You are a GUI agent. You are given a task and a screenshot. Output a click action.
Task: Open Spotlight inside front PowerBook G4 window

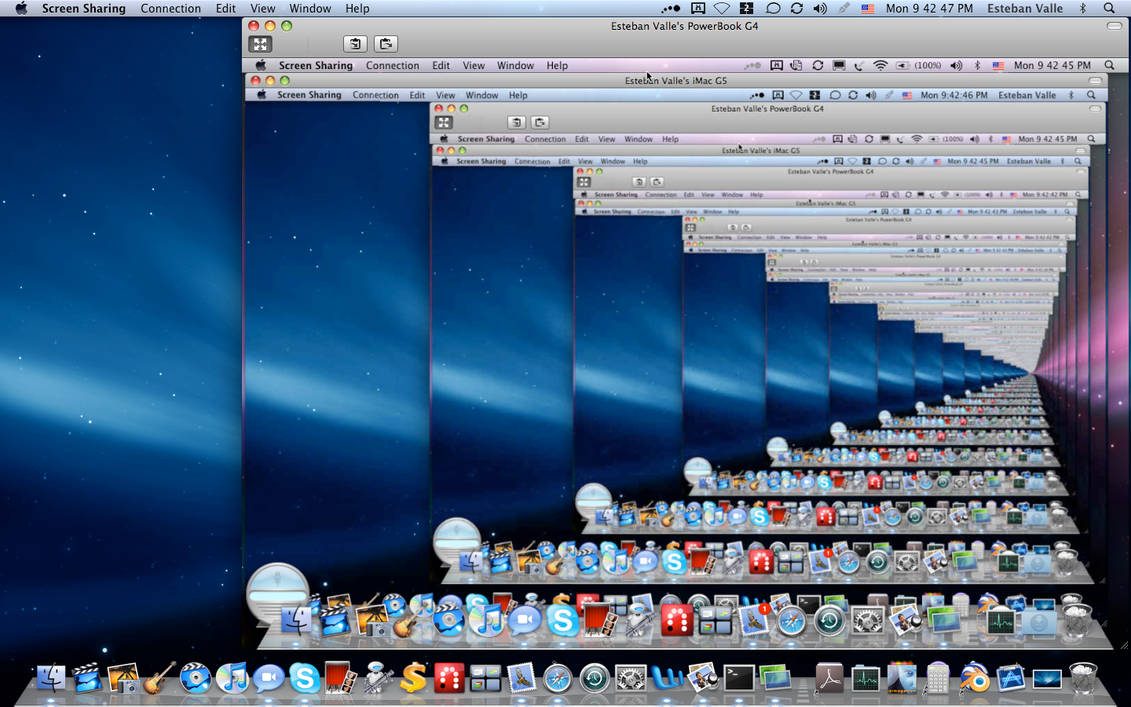(x=1109, y=65)
